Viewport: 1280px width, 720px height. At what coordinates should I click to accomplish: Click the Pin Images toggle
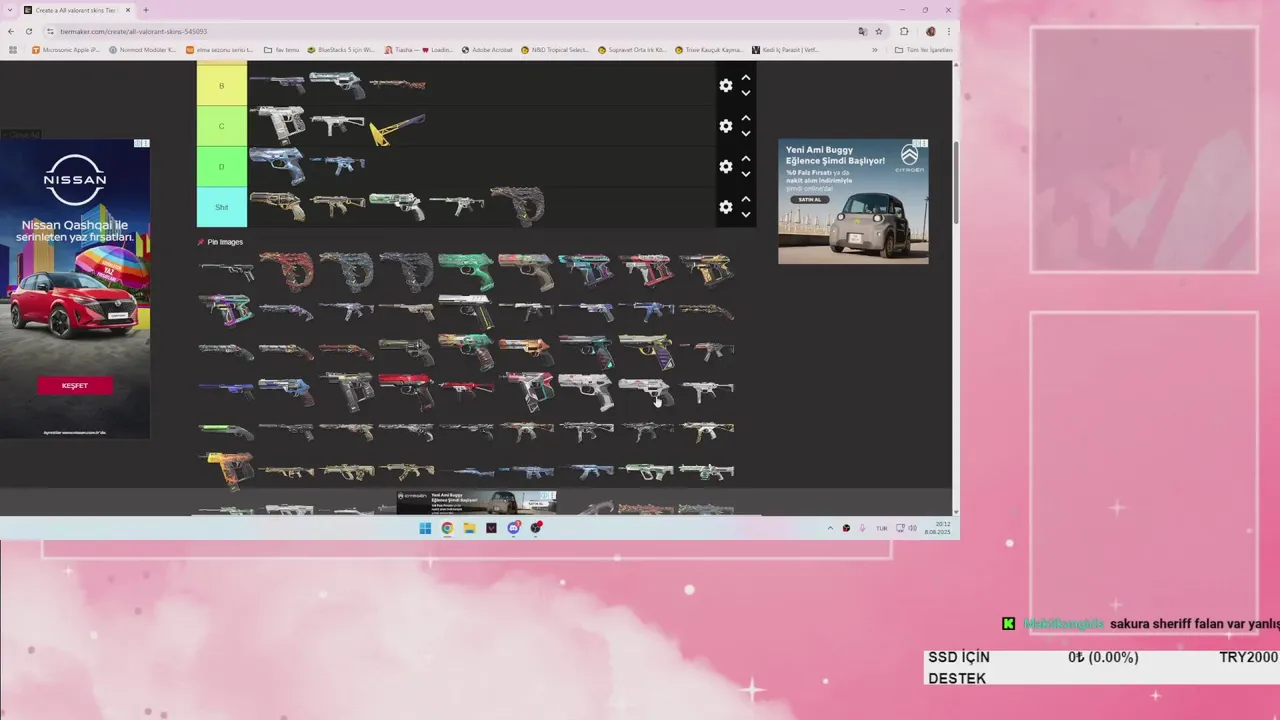point(220,242)
